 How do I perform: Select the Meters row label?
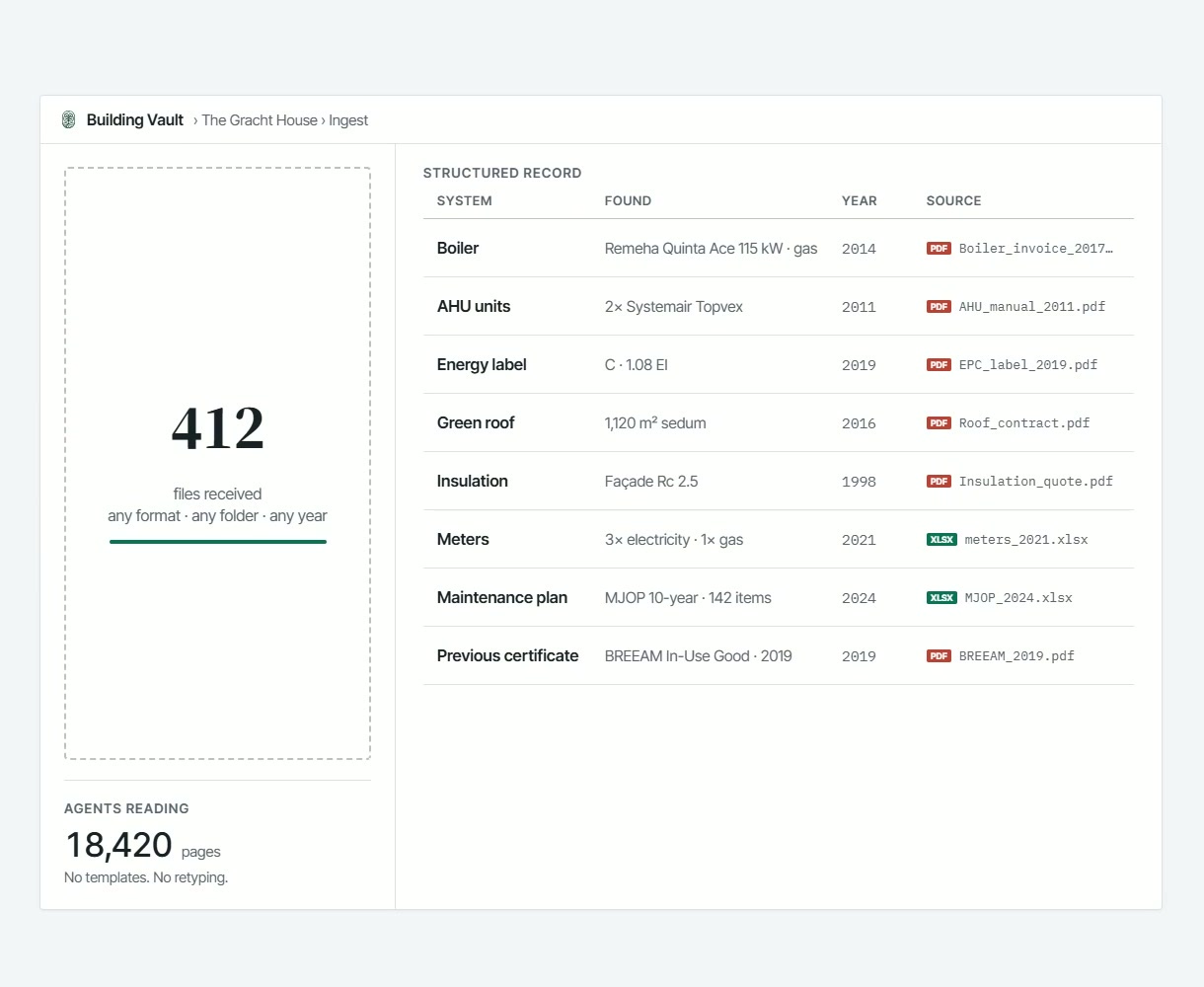pyautogui.click(x=463, y=540)
